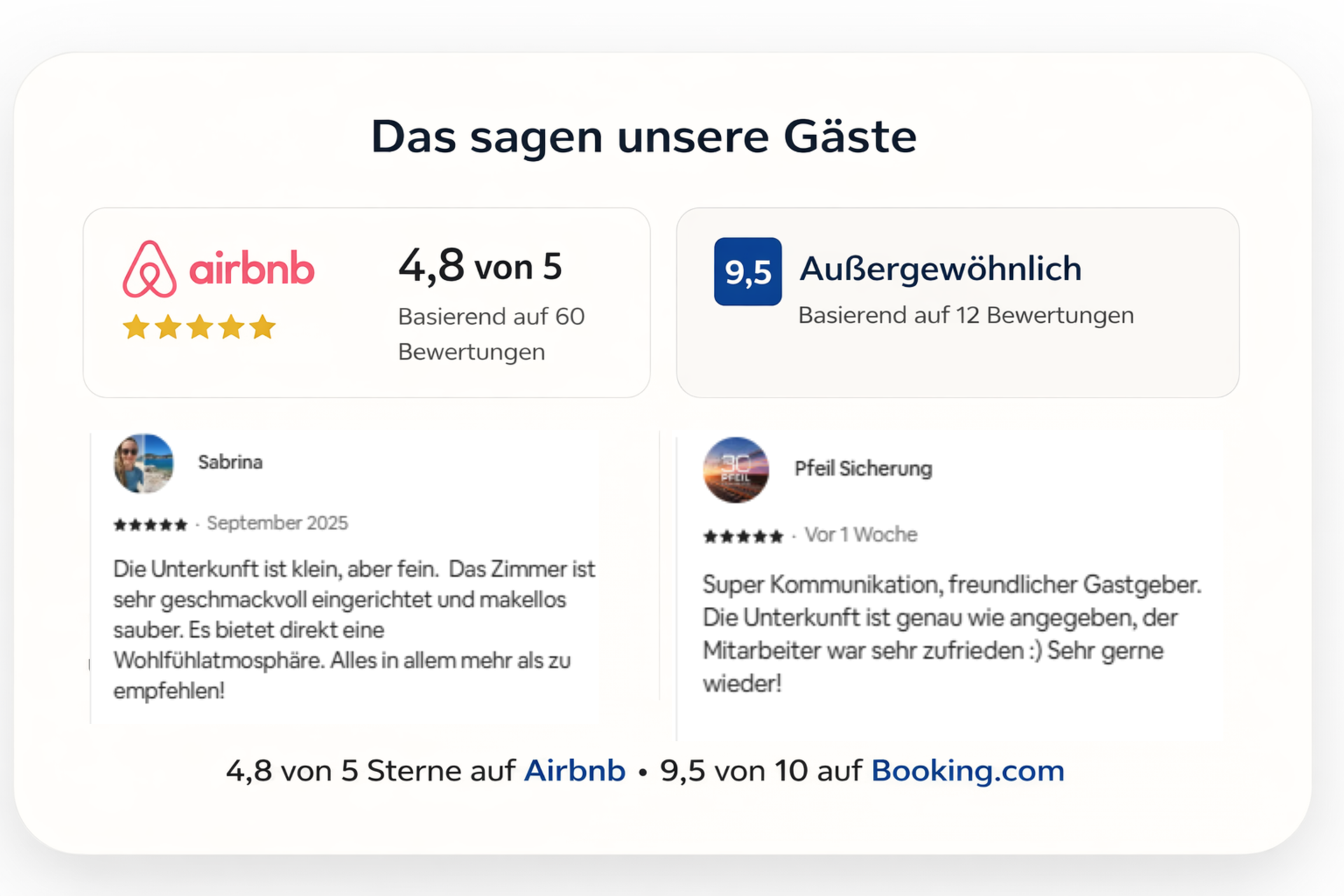
Task: Click 'Basierend auf 60 Bewertungen' text
Action: point(491,334)
